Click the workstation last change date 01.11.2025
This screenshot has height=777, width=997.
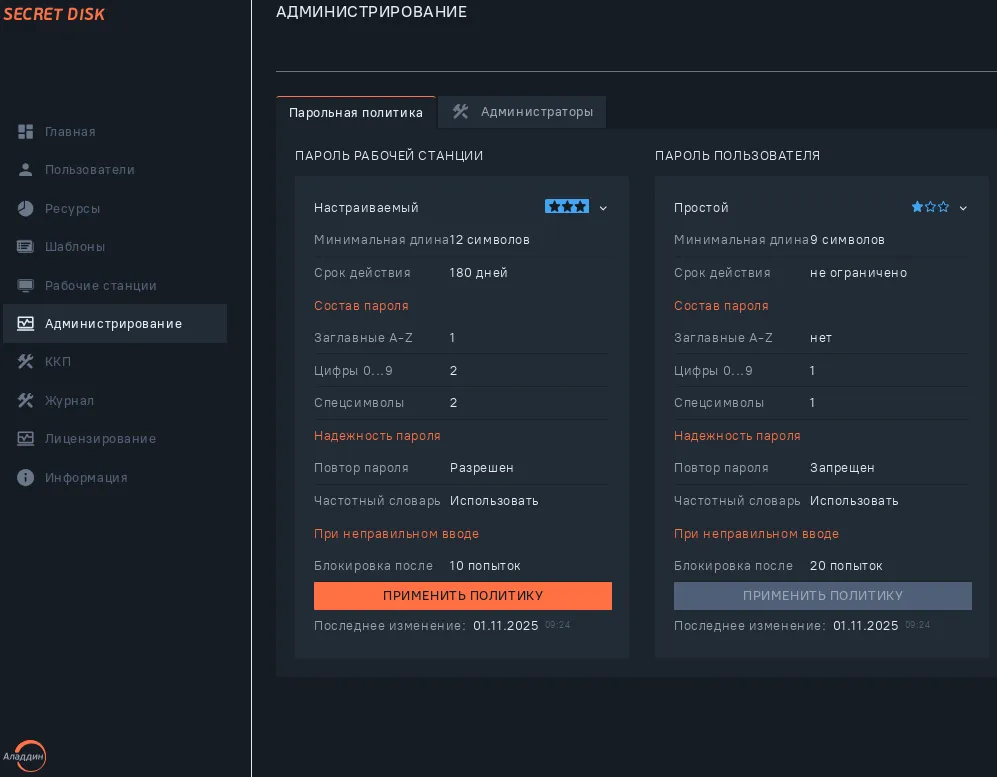click(x=505, y=626)
